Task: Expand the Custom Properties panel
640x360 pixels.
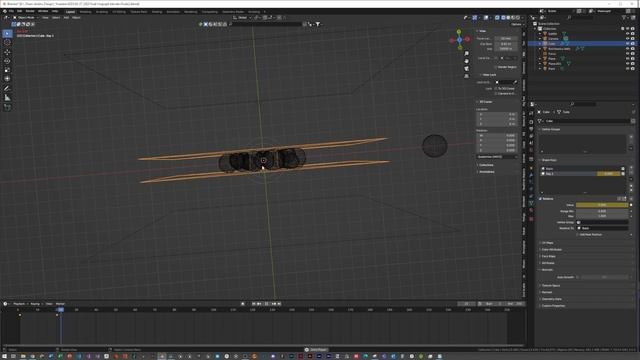Action: coord(553,306)
